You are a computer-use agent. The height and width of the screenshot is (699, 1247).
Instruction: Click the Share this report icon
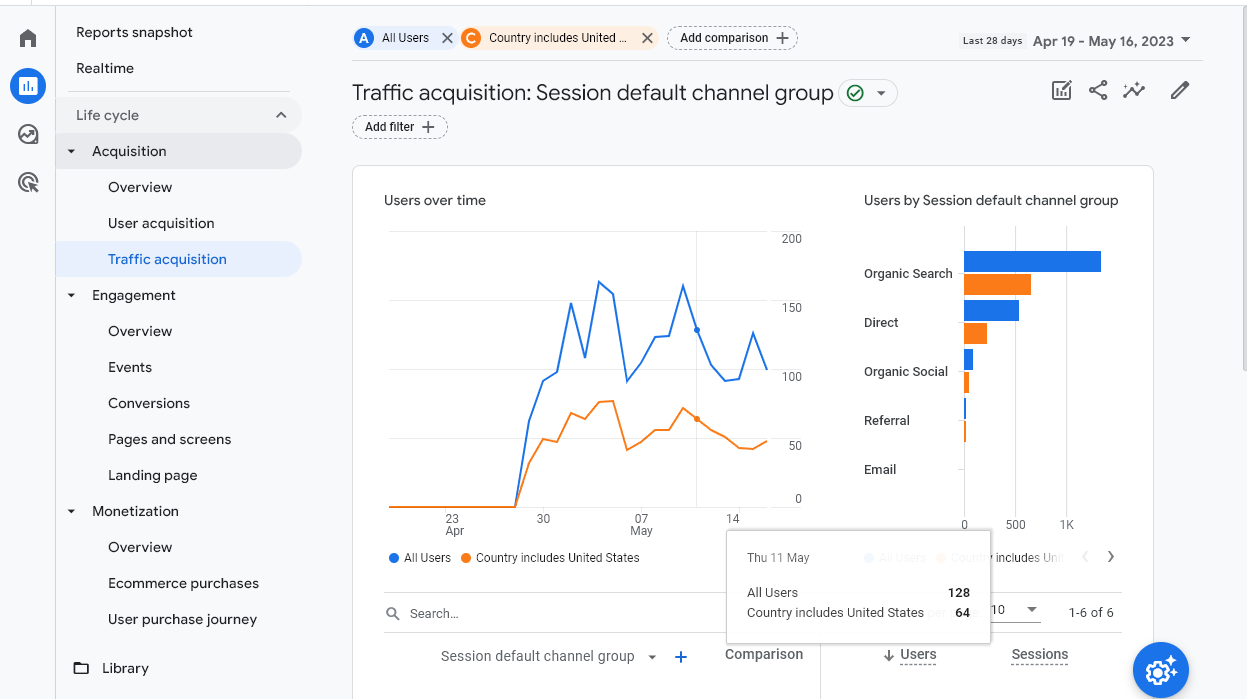1098,90
